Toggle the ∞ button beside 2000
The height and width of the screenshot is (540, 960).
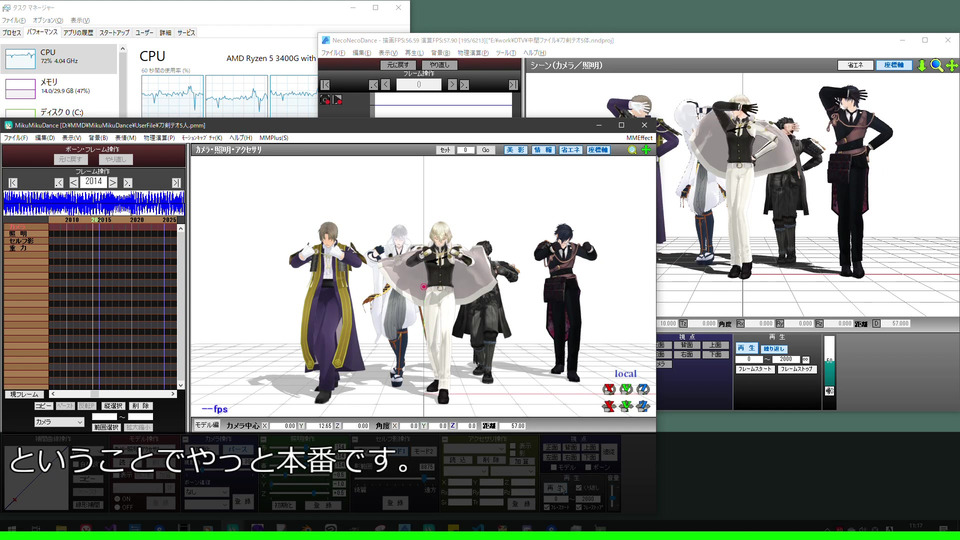pyautogui.click(x=806, y=359)
